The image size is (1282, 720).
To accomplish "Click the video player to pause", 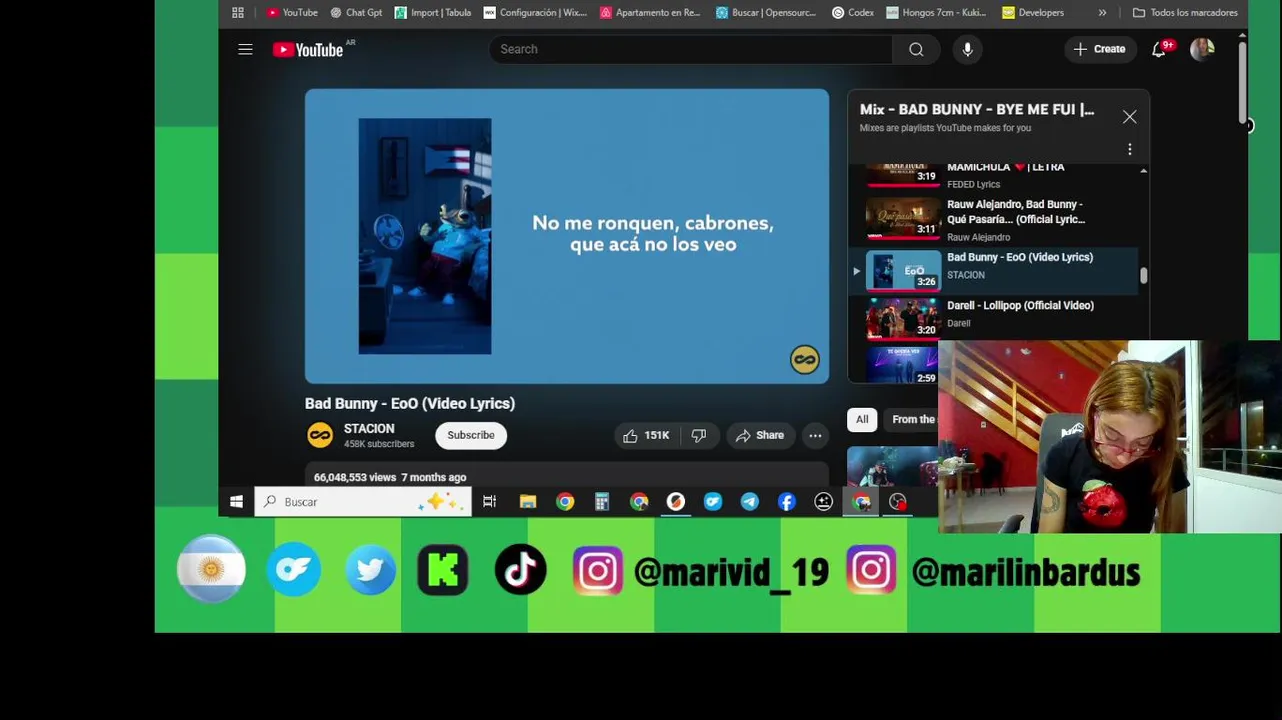I will (x=567, y=236).
